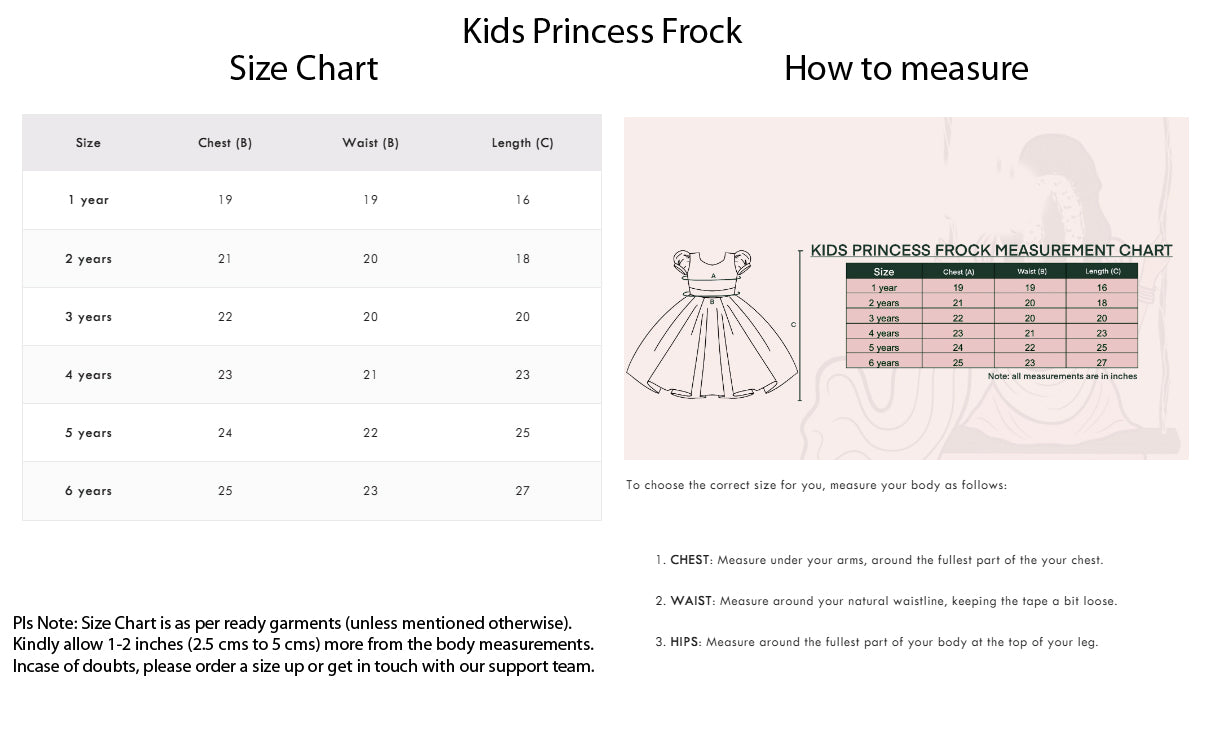The image size is (1210, 748).
Task: Select the "Size Chart" heading
Action: pos(303,68)
